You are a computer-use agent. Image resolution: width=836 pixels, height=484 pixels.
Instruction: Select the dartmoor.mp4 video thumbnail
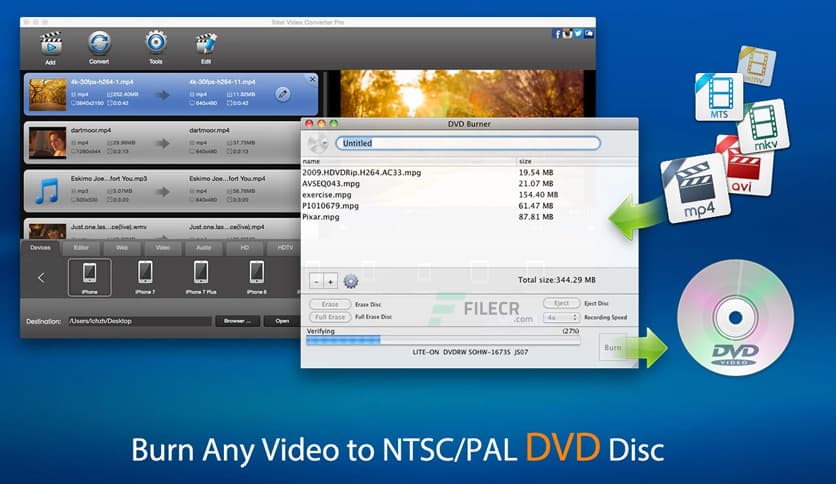point(47,143)
